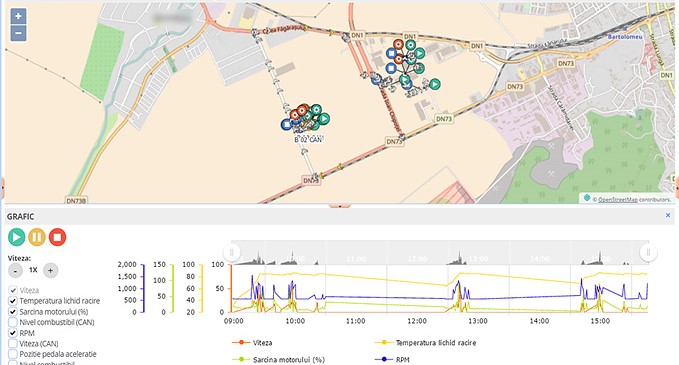Enable Pozitie pedala aceleratie checkbox
Screen dimensions: 679x365
(x=13, y=354)
